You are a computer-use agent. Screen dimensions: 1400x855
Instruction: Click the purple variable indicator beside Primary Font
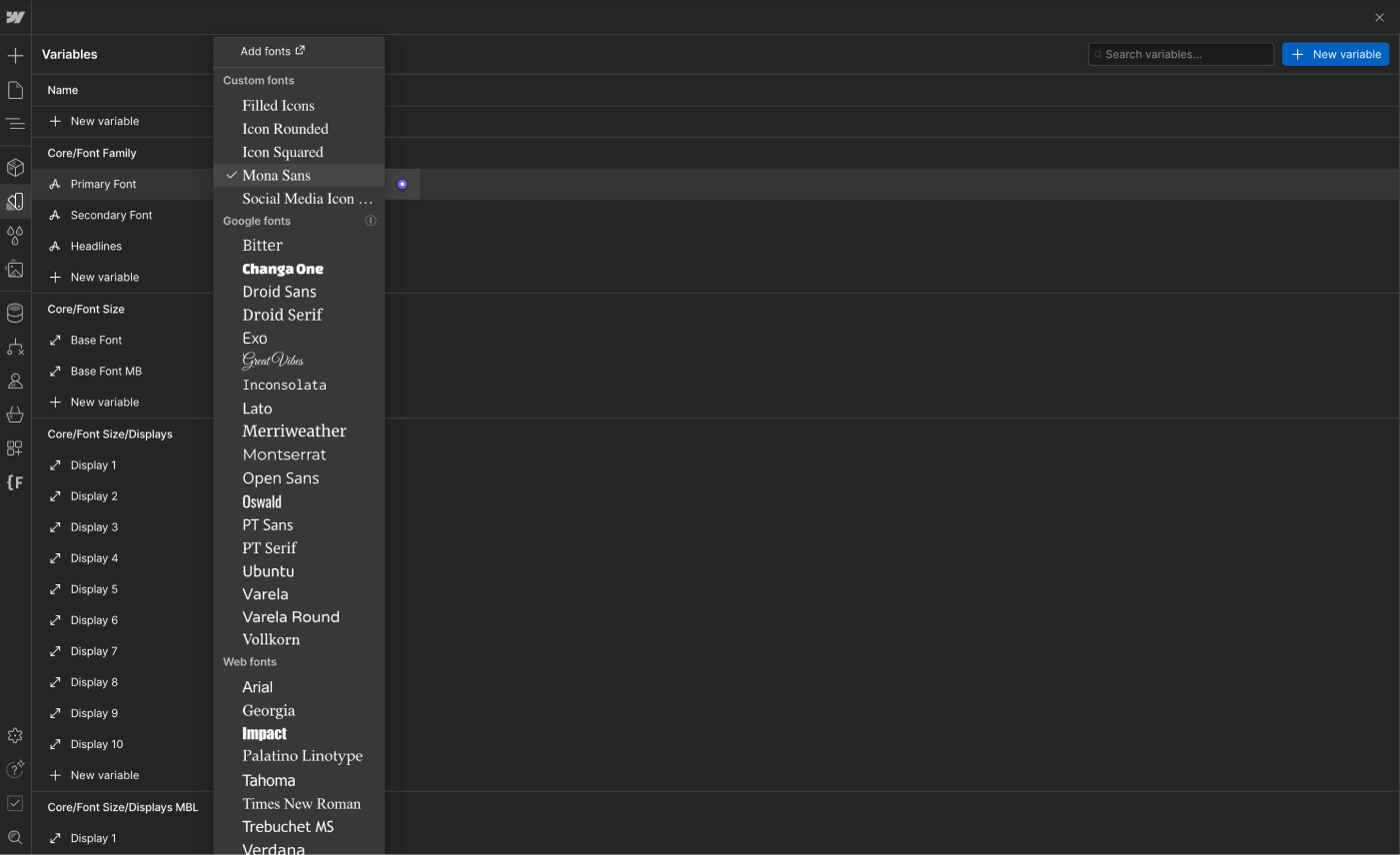pyautogui.click(x=402, y=183)
